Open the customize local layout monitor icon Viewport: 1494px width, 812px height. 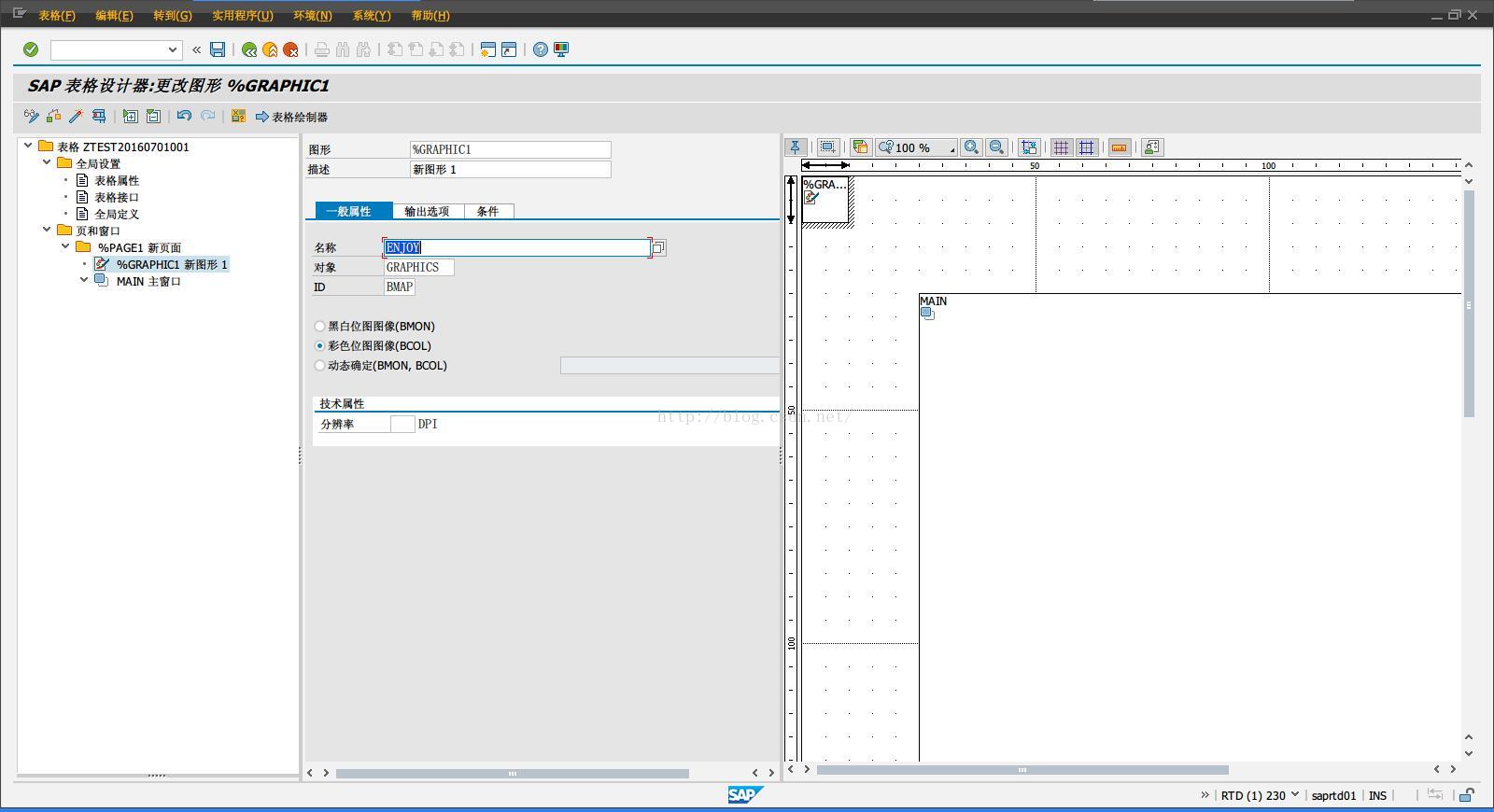(x=561, y=49)
